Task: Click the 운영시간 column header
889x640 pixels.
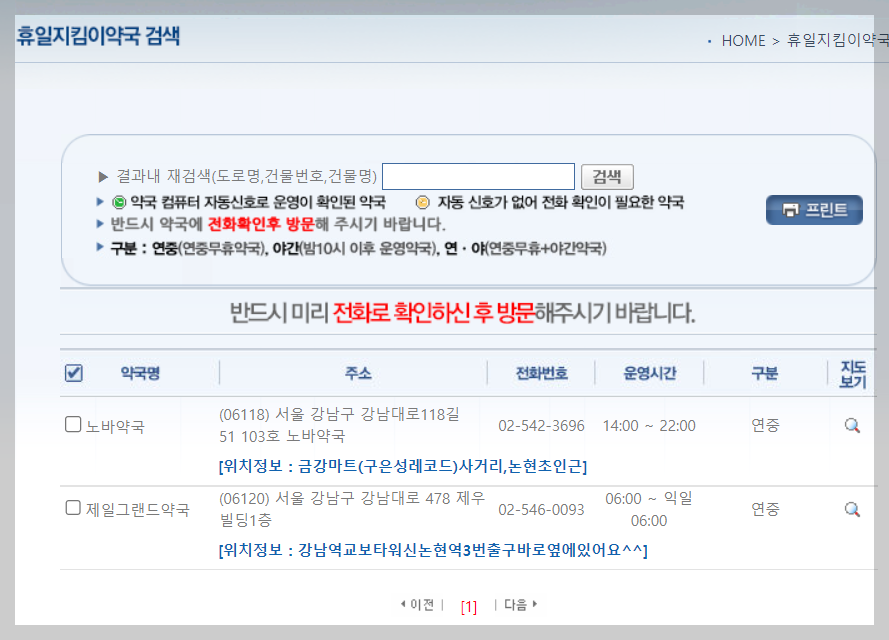Action: (650, 373)
